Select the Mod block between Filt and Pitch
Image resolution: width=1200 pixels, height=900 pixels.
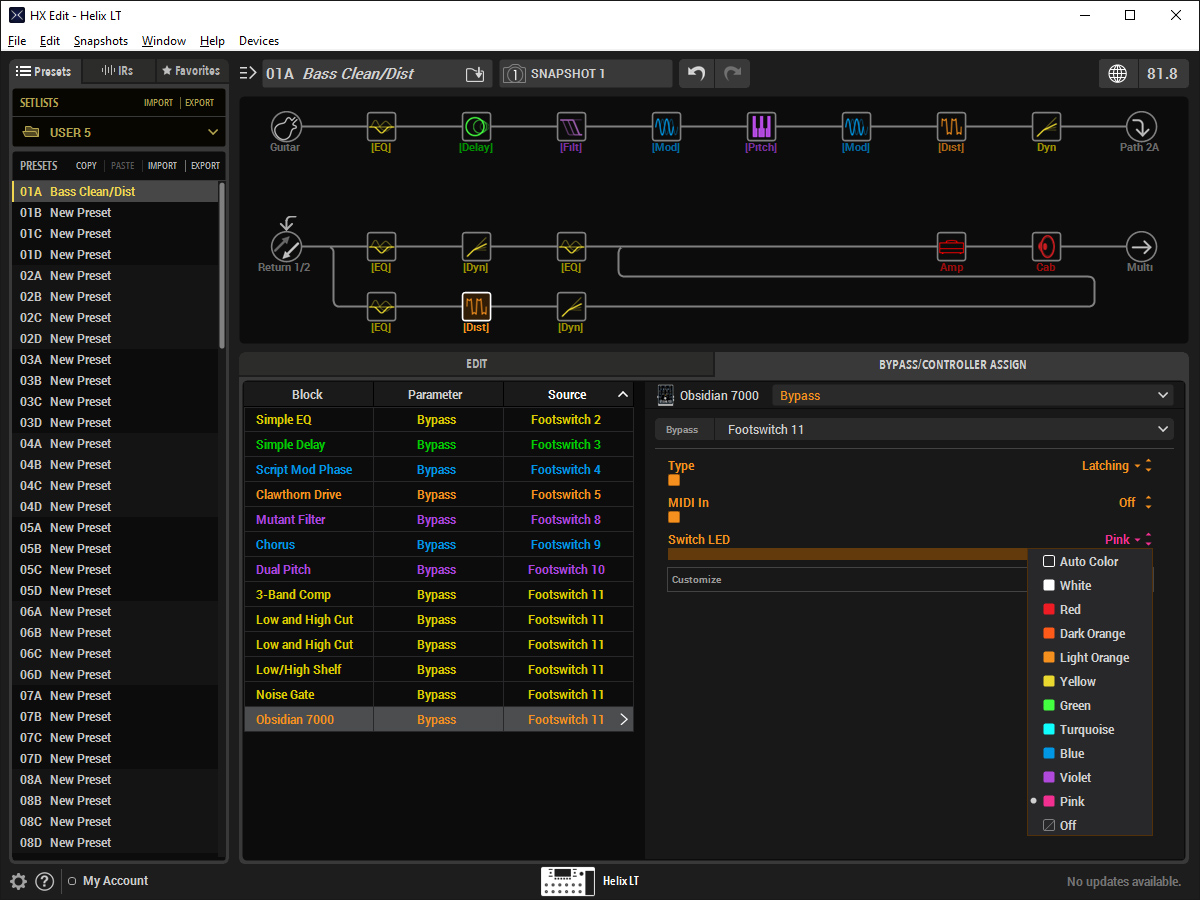tap(666, 127)
